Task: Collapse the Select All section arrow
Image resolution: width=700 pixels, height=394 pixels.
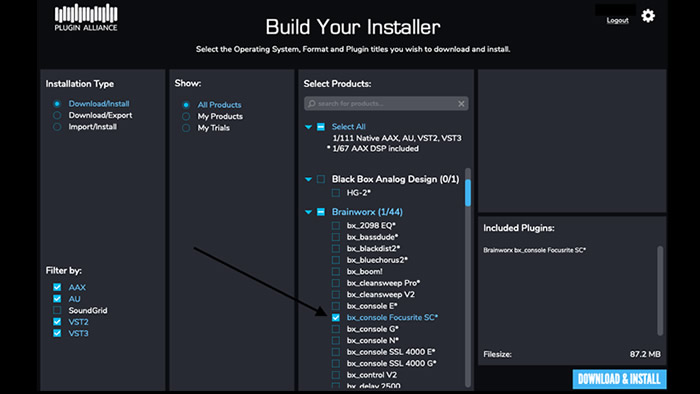Action: coord(308,127)
